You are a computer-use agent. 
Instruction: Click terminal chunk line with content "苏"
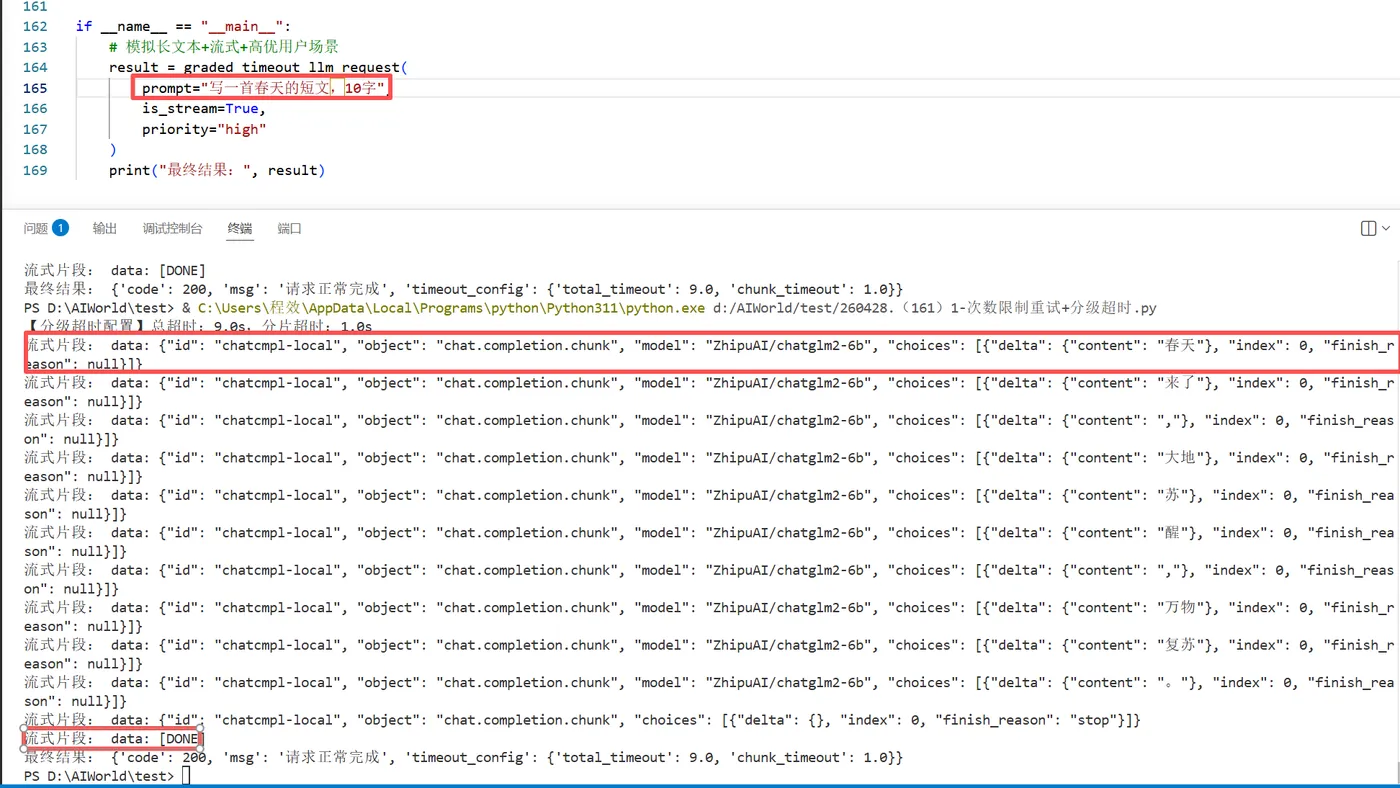click(x=709, y=504)
